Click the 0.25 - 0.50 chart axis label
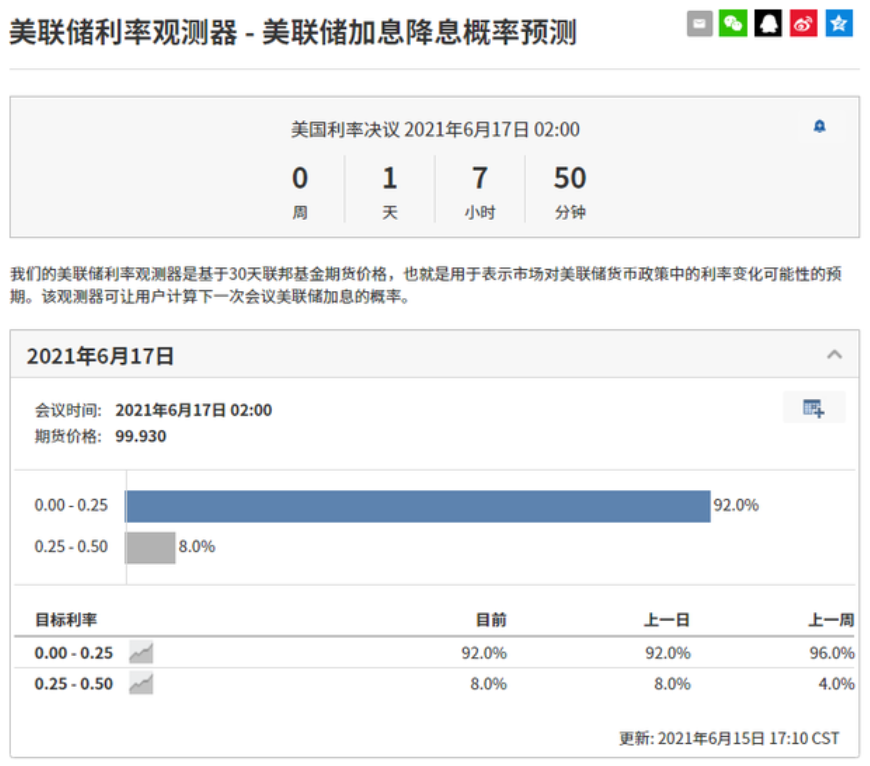Screen dimensions: 870x766 71,547
